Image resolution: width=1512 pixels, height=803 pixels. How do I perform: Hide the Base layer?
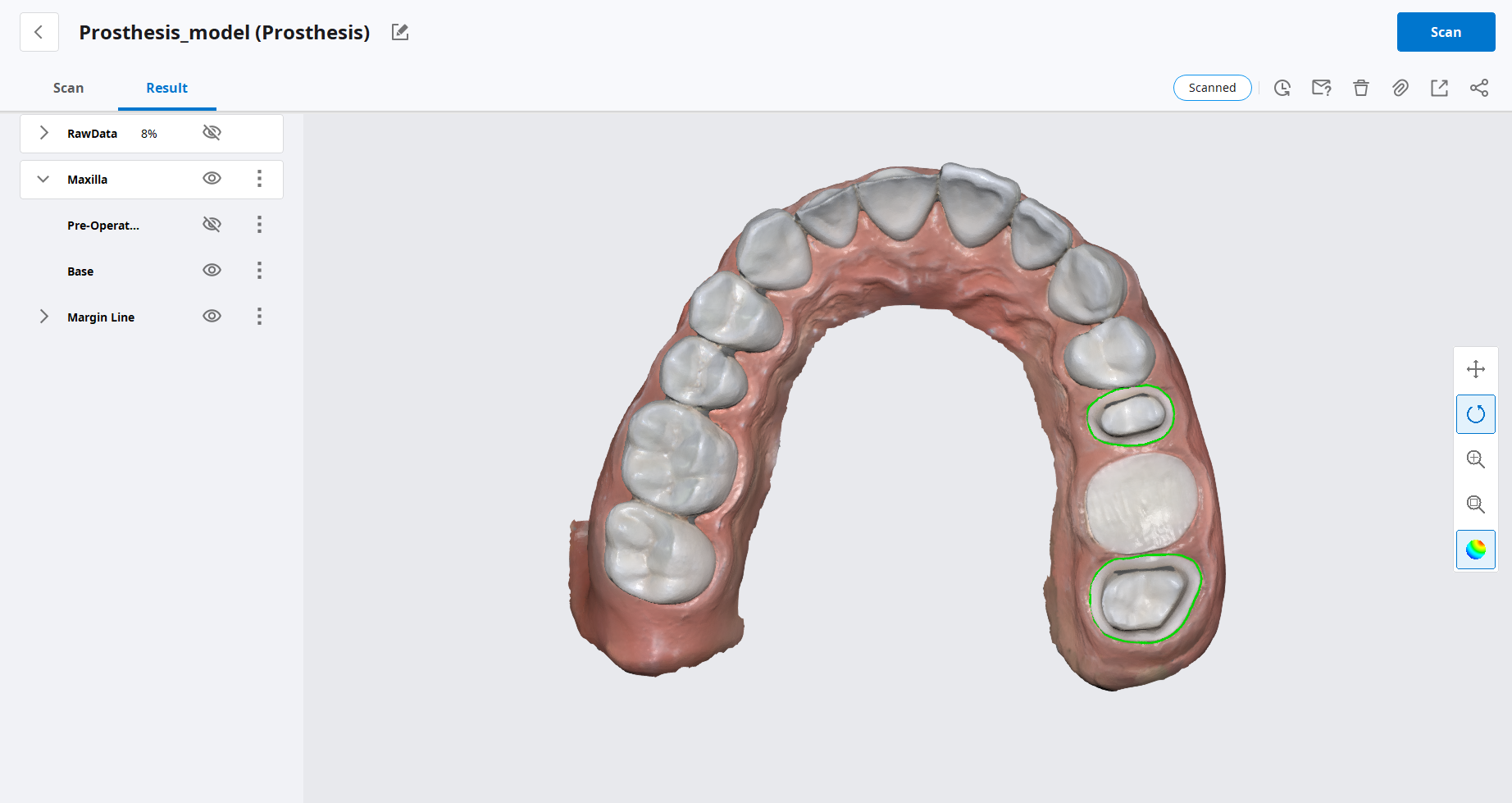pyautogui.click(x=212, y=271)
